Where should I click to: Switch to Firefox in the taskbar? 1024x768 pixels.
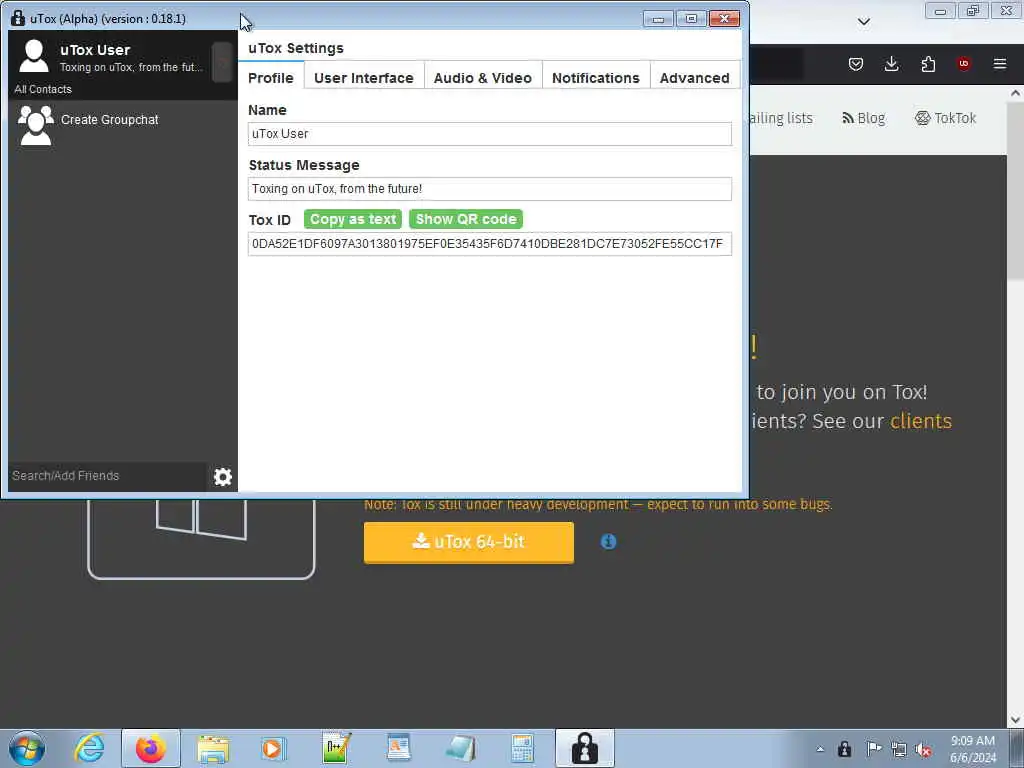click(150, 748)
